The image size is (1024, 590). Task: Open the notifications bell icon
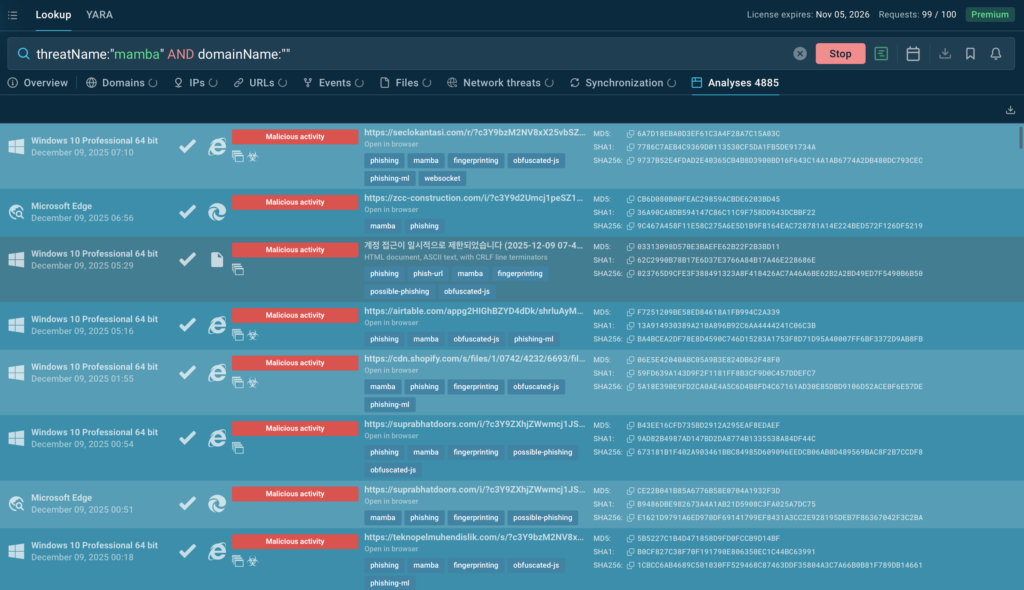click(x=996, y=54)
